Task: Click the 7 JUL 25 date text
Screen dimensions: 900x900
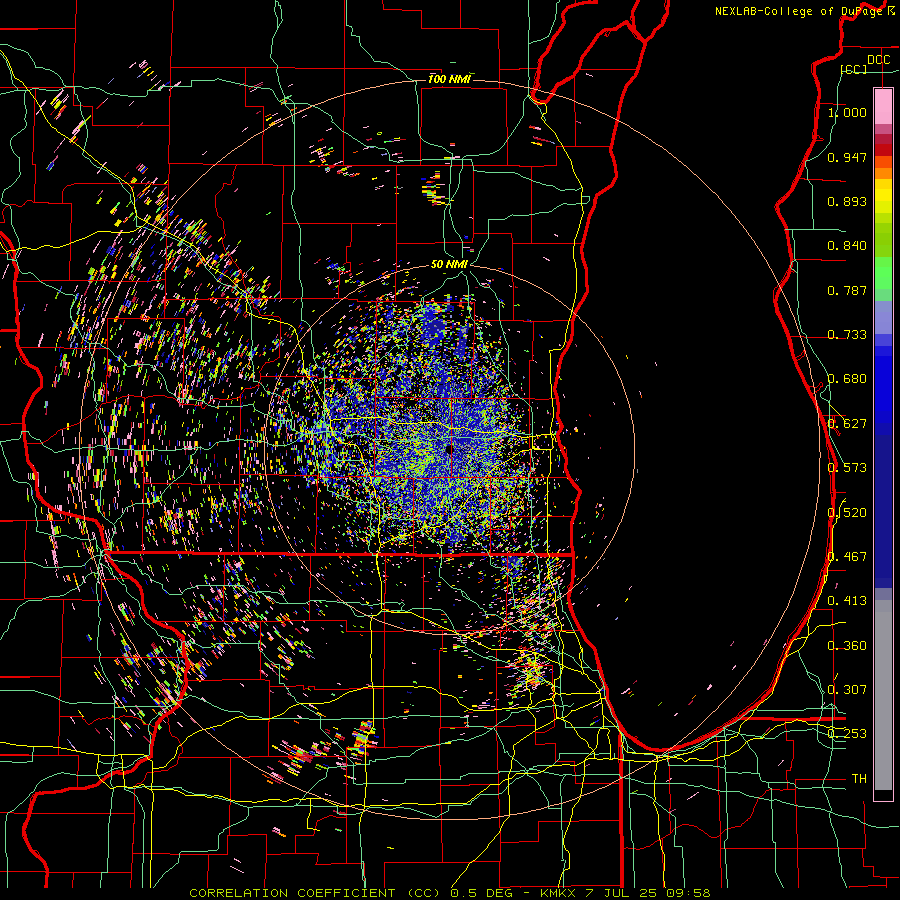Action: tap(620, 893)
